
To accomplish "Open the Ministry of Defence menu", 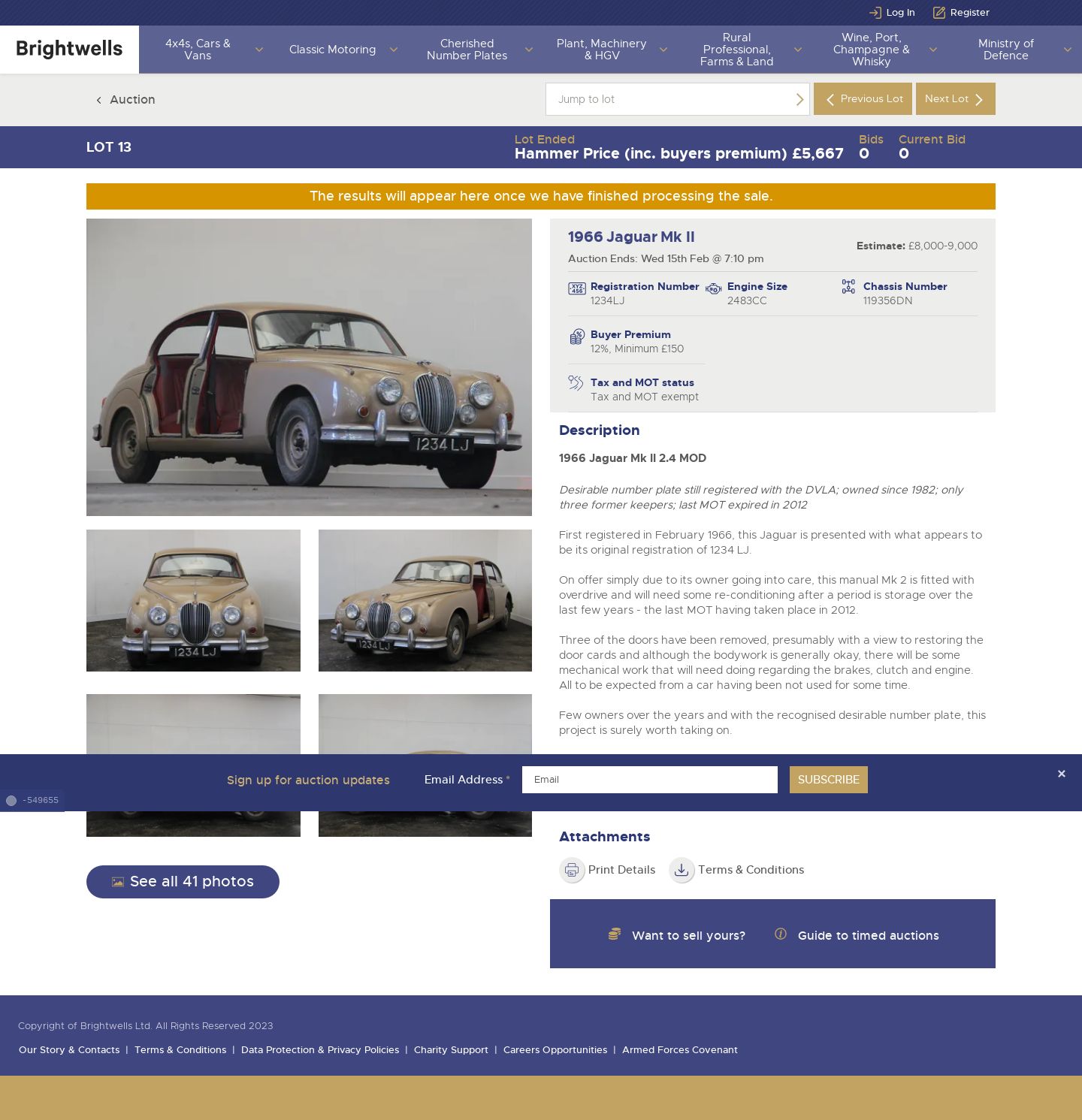I will (1005, 50).
